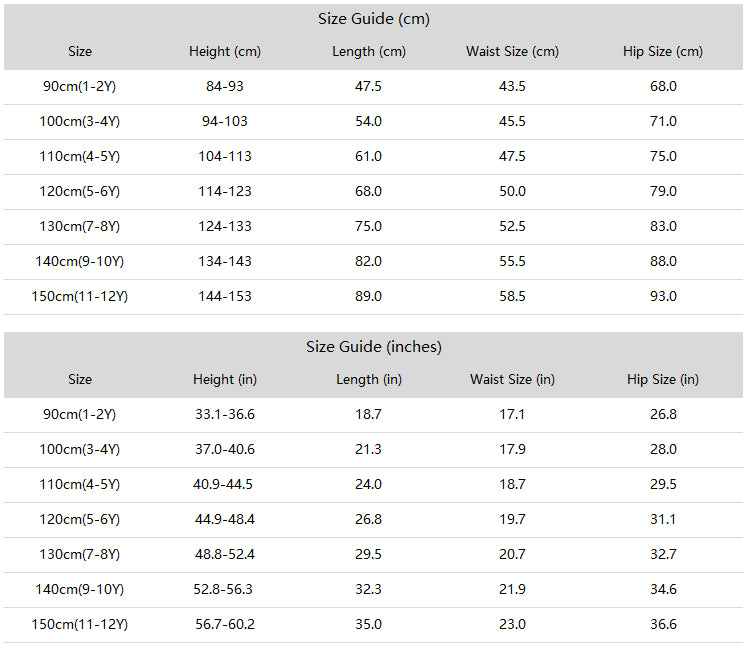
Task: Click length value 21.3 in inches table
Action: point(368,449)
